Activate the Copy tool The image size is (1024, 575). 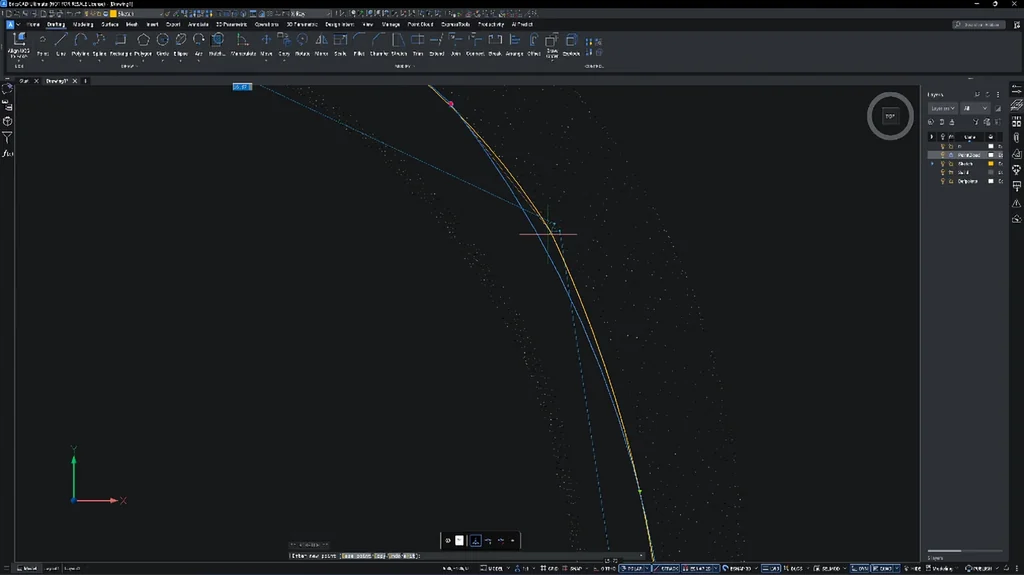click(284, 44)
